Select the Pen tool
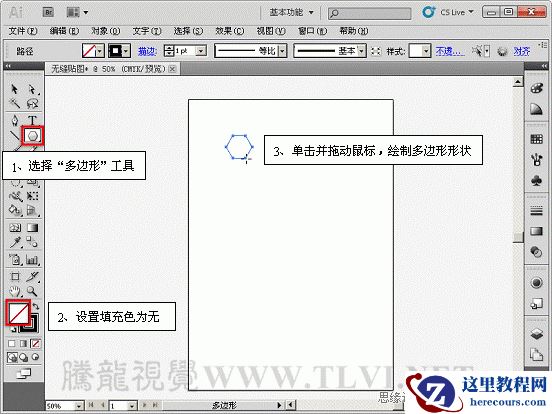The image size is (552, 414). [14, 120]
